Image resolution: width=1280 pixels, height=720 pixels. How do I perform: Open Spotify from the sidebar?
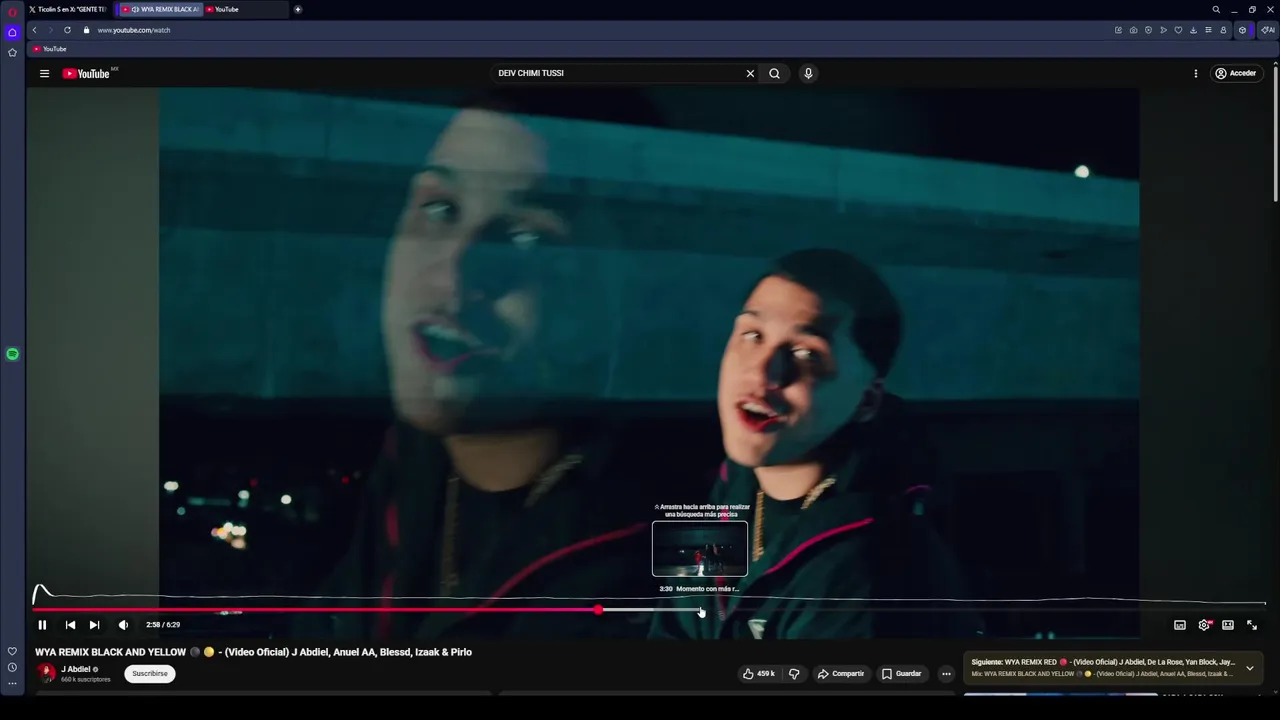click(x=12, y=354)
